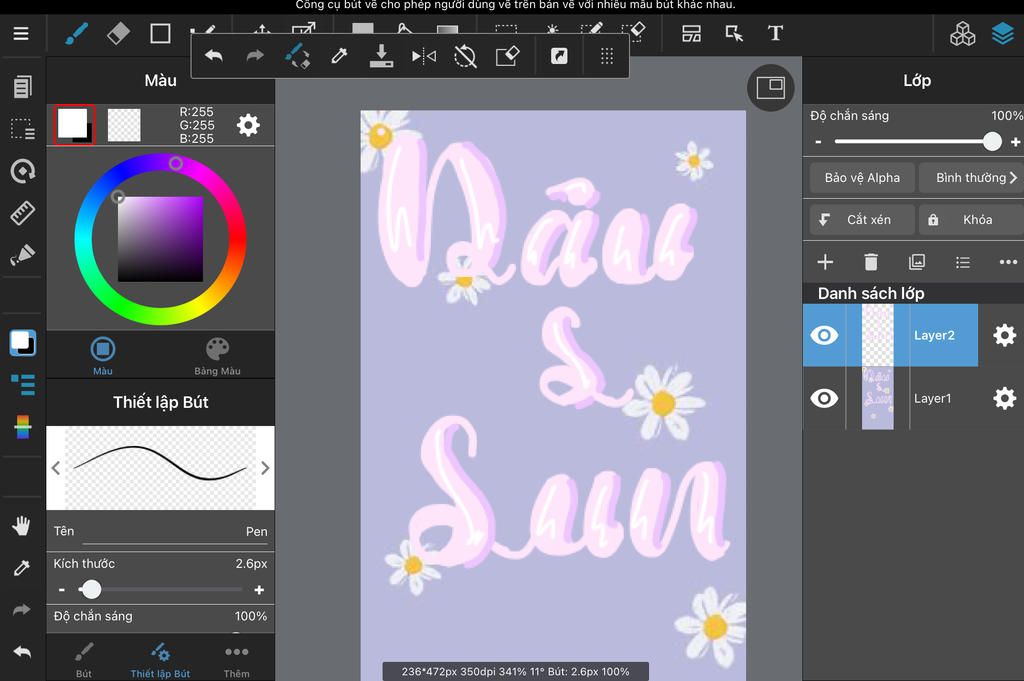Select the Text tool

(775, 33)
